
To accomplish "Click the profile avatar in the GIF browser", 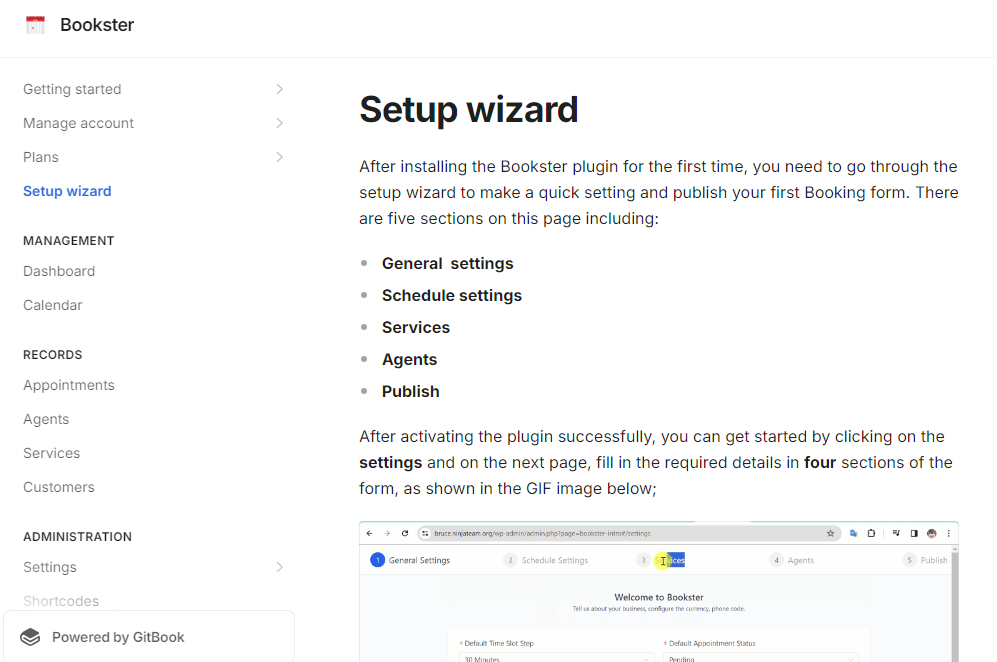I will (x=932, y=534).
